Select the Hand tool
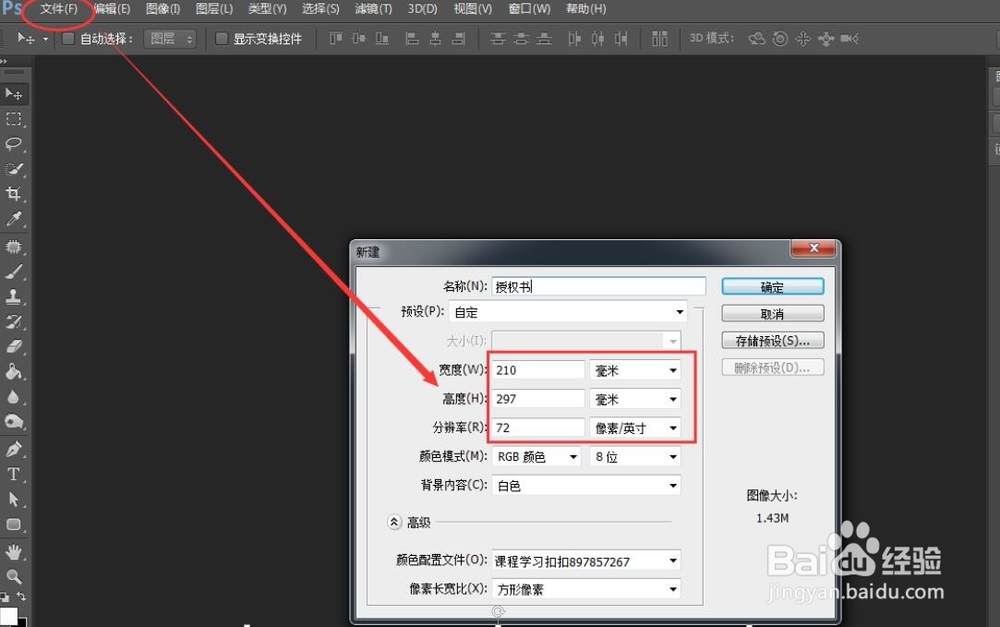Screen dimensions: 1000x627 (x=13, y=552)
